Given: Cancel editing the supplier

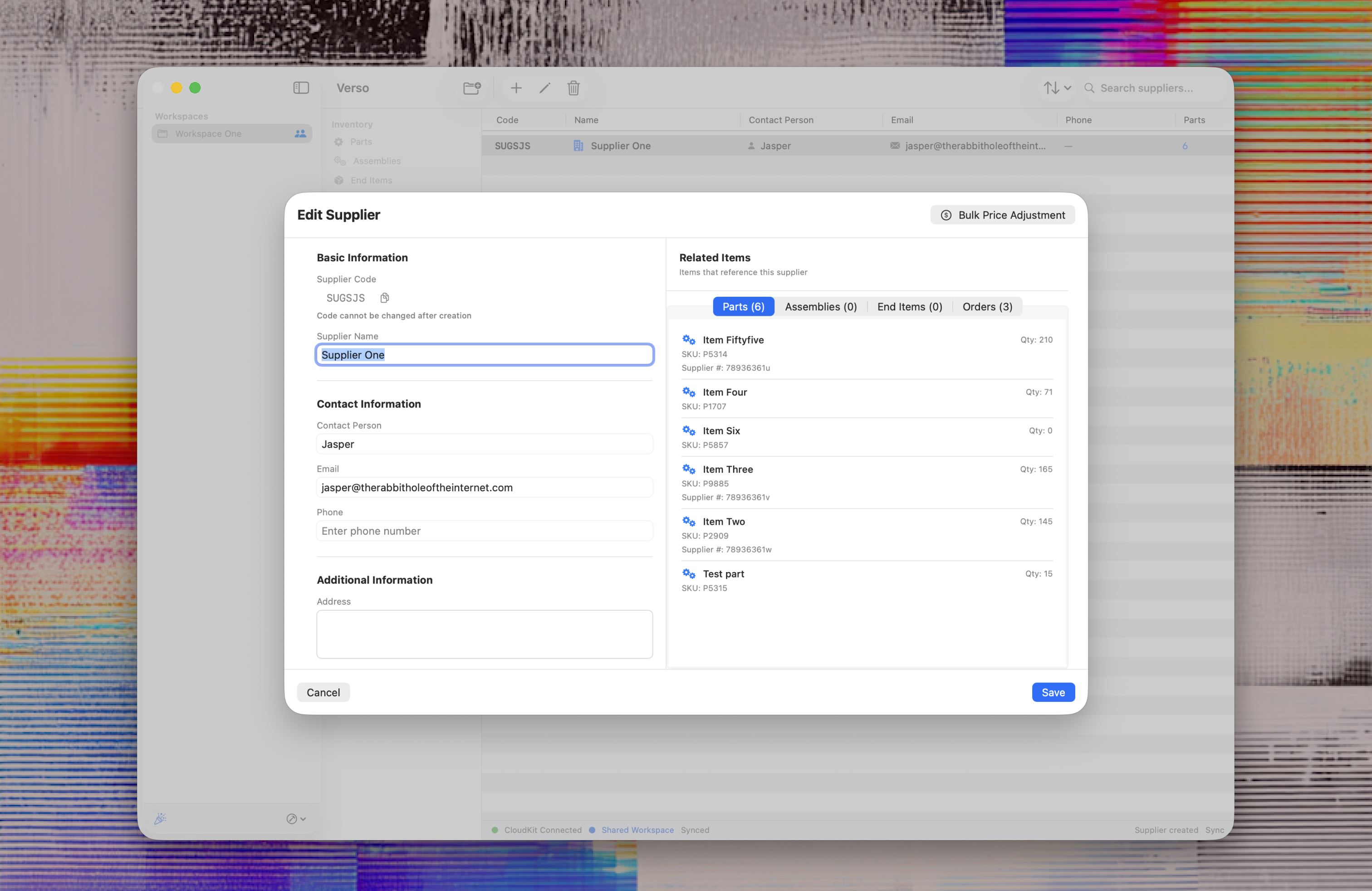Looking at the screenshot, I should [323, 692].
